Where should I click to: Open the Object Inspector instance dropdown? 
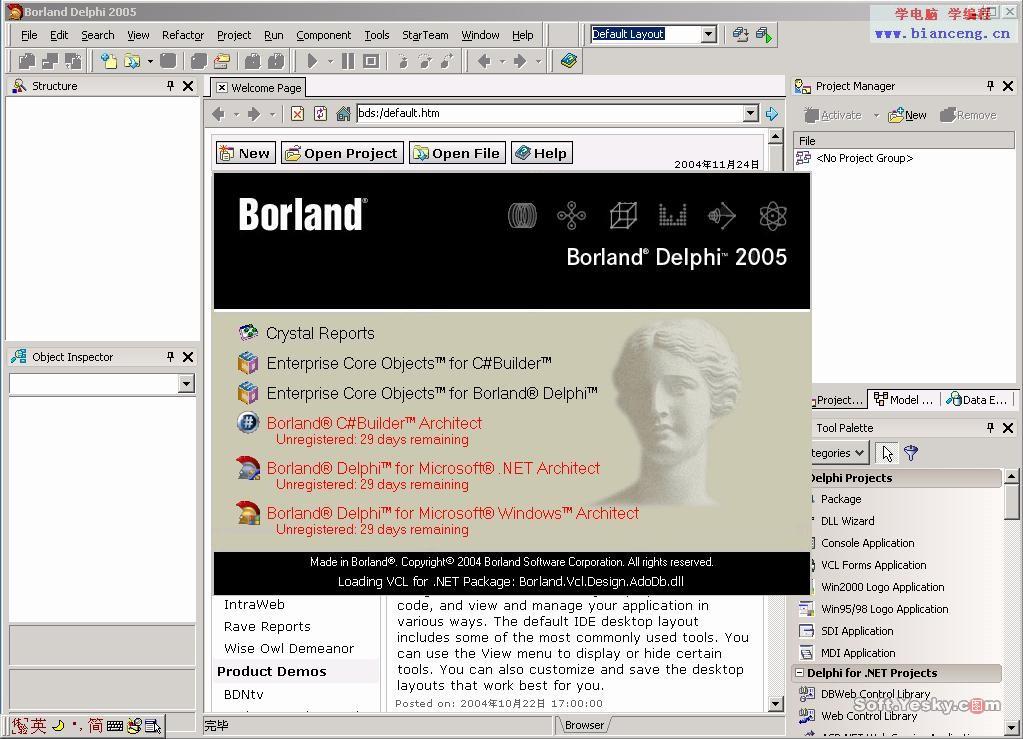pyautogui.click(x=187, y=384)
